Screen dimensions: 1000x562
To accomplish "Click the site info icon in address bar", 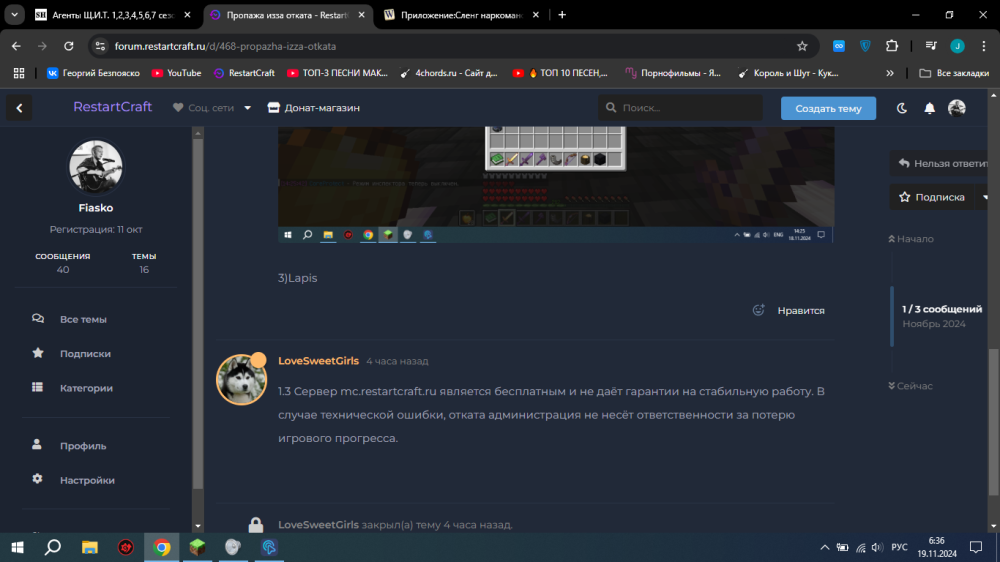I will [x=100, y=46].
